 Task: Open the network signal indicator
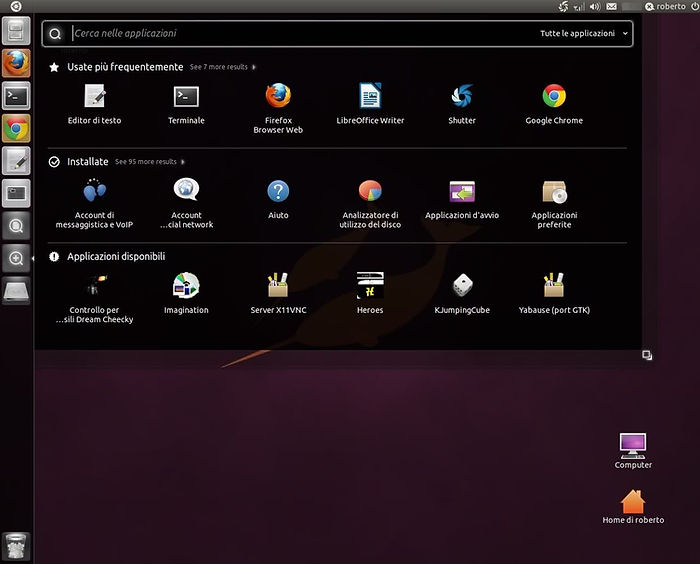[579, 7]
